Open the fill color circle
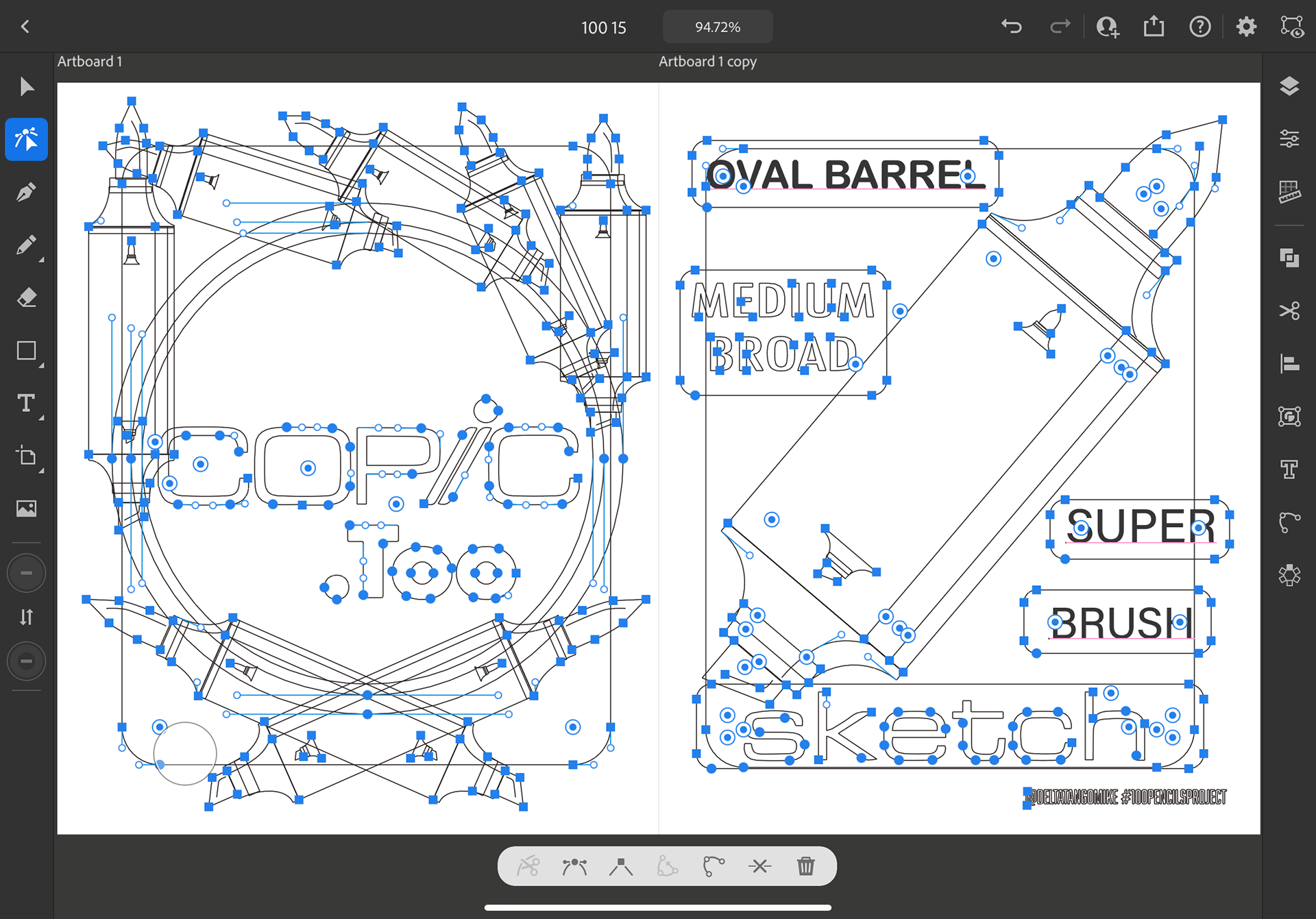Image resolution: width=1316 pixels, height=919 pixels. [x=27, y=573]
